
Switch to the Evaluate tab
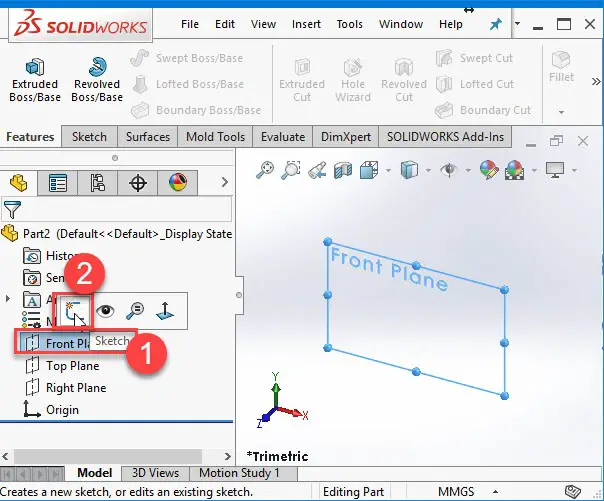(x=283, y=137)
